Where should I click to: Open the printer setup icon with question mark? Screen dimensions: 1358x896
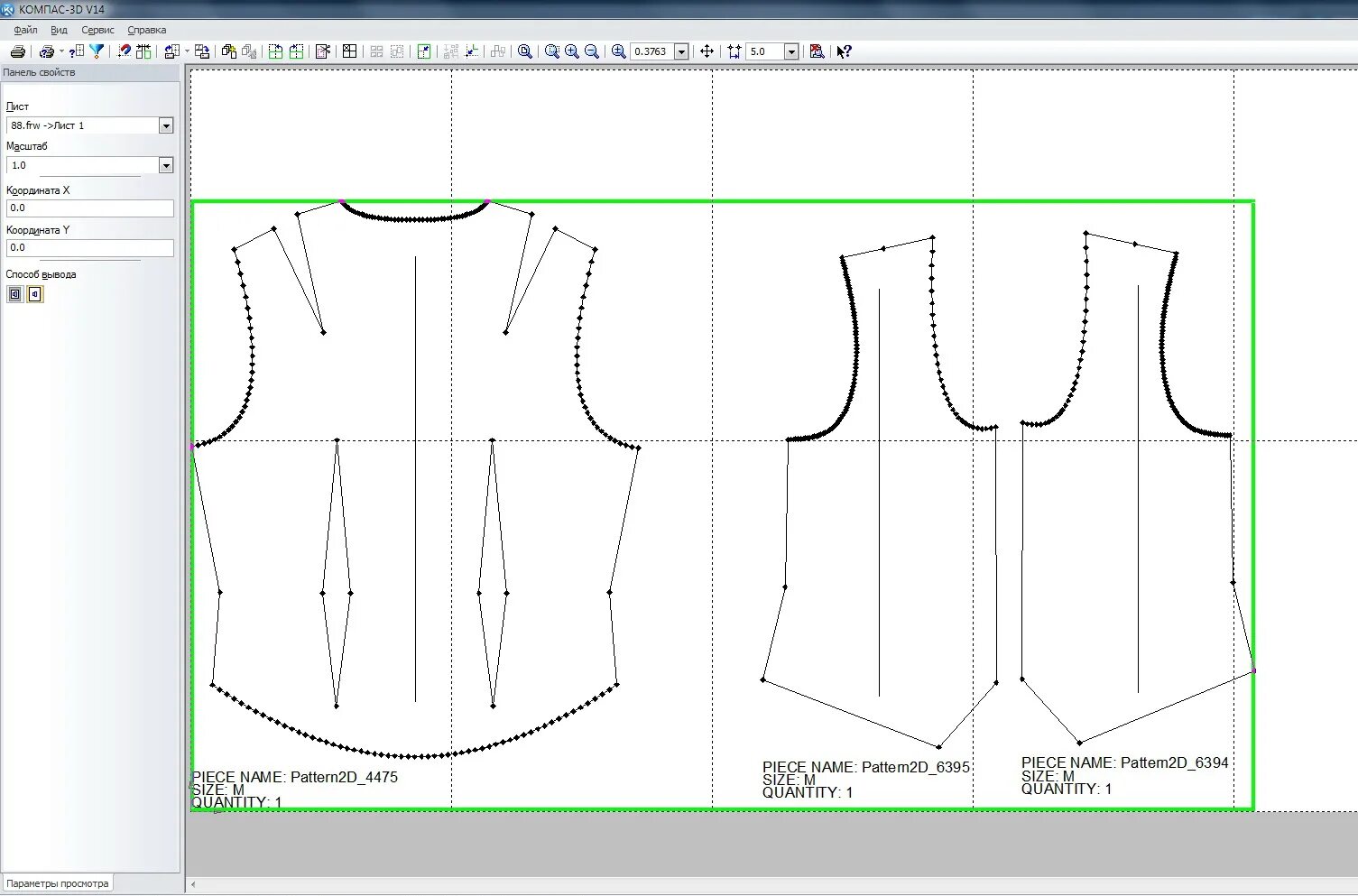pos(47,51)
